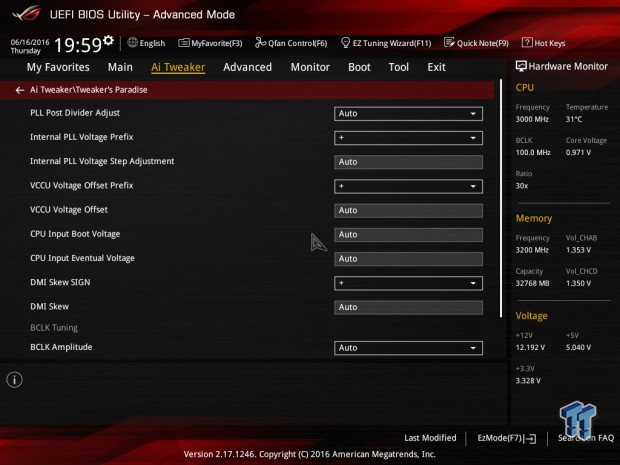Click the CPU frequency value 3000 MHz
This screenshot has height=465, width=620.
tap(532, 119)
